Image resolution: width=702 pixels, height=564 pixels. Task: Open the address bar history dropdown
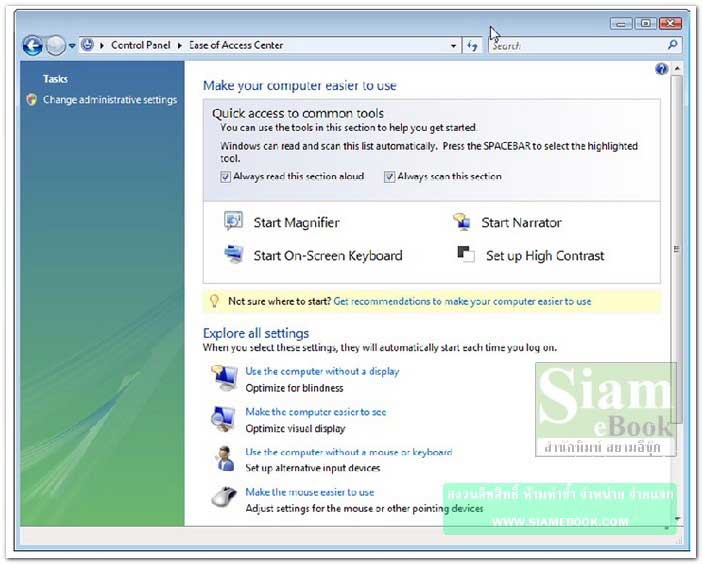(453, 46)
